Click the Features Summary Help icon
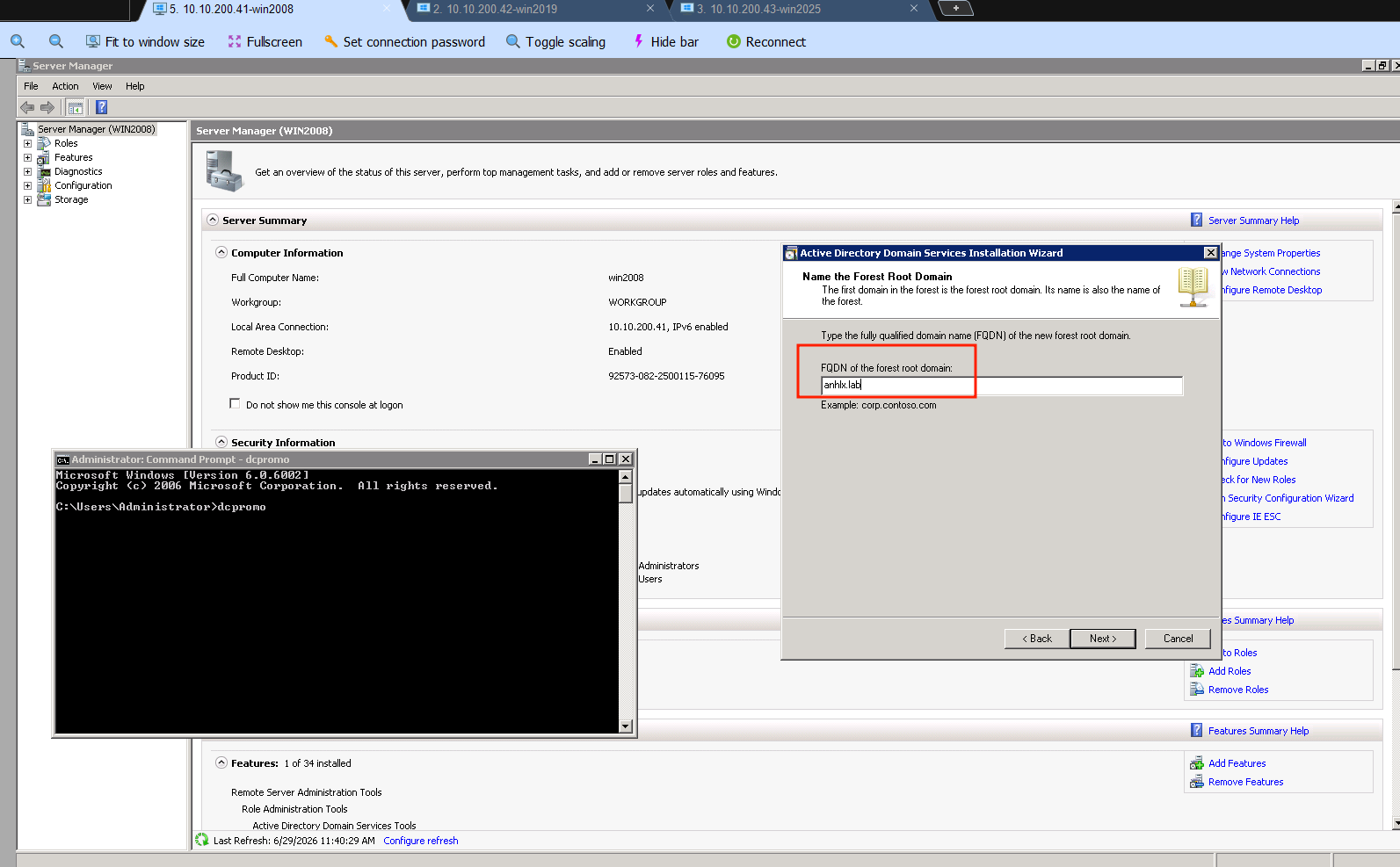 1196,730
